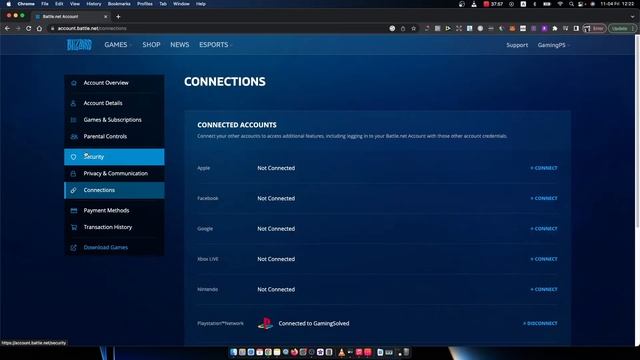Click the Wi-Fi icon in the menu bar
Screen dimensions: 640x360
tap(560, 4)
